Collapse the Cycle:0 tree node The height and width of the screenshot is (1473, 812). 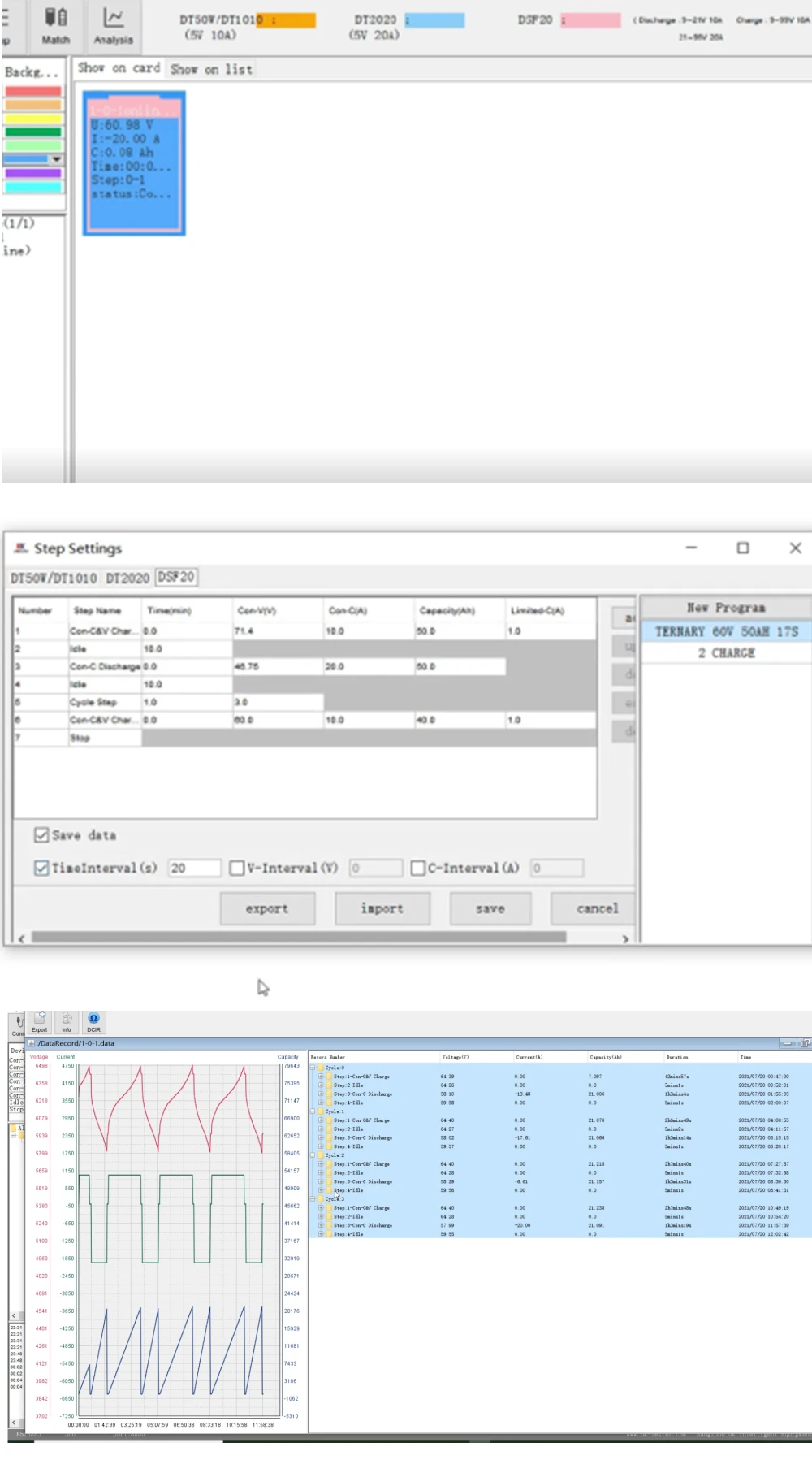313,1068
